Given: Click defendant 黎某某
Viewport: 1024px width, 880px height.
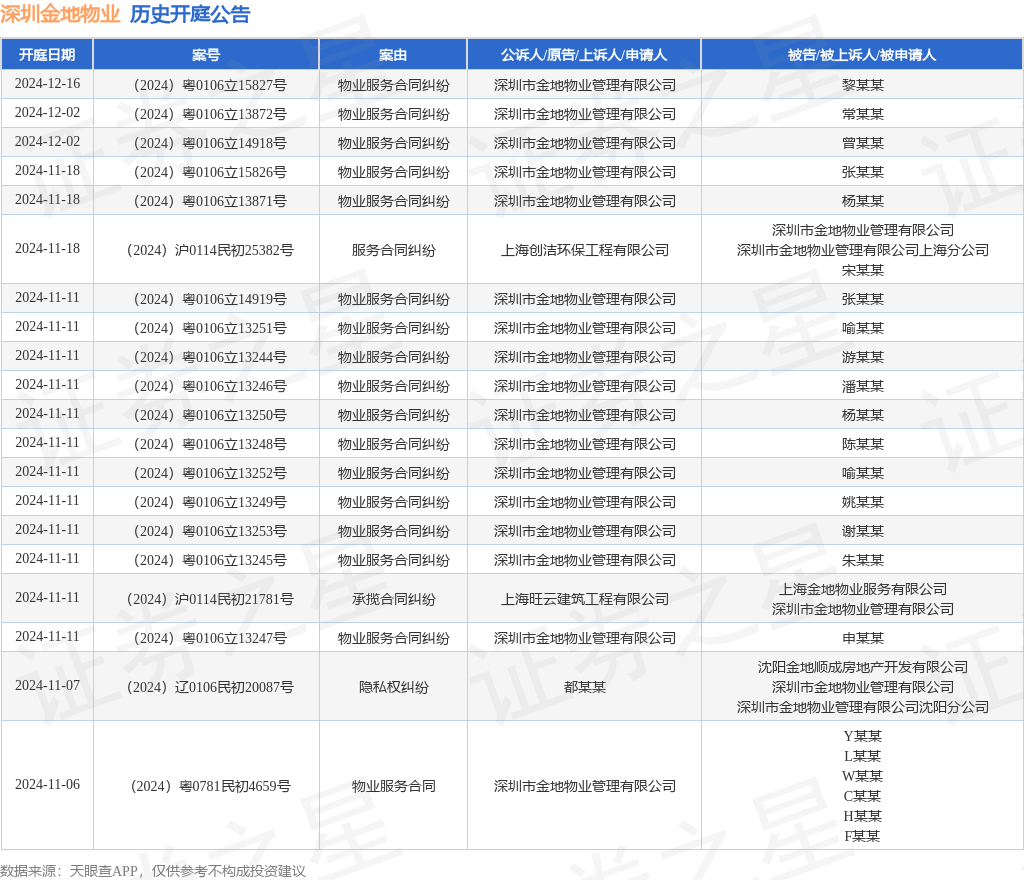Looking at the screenshot, I should tap(863, 85).
